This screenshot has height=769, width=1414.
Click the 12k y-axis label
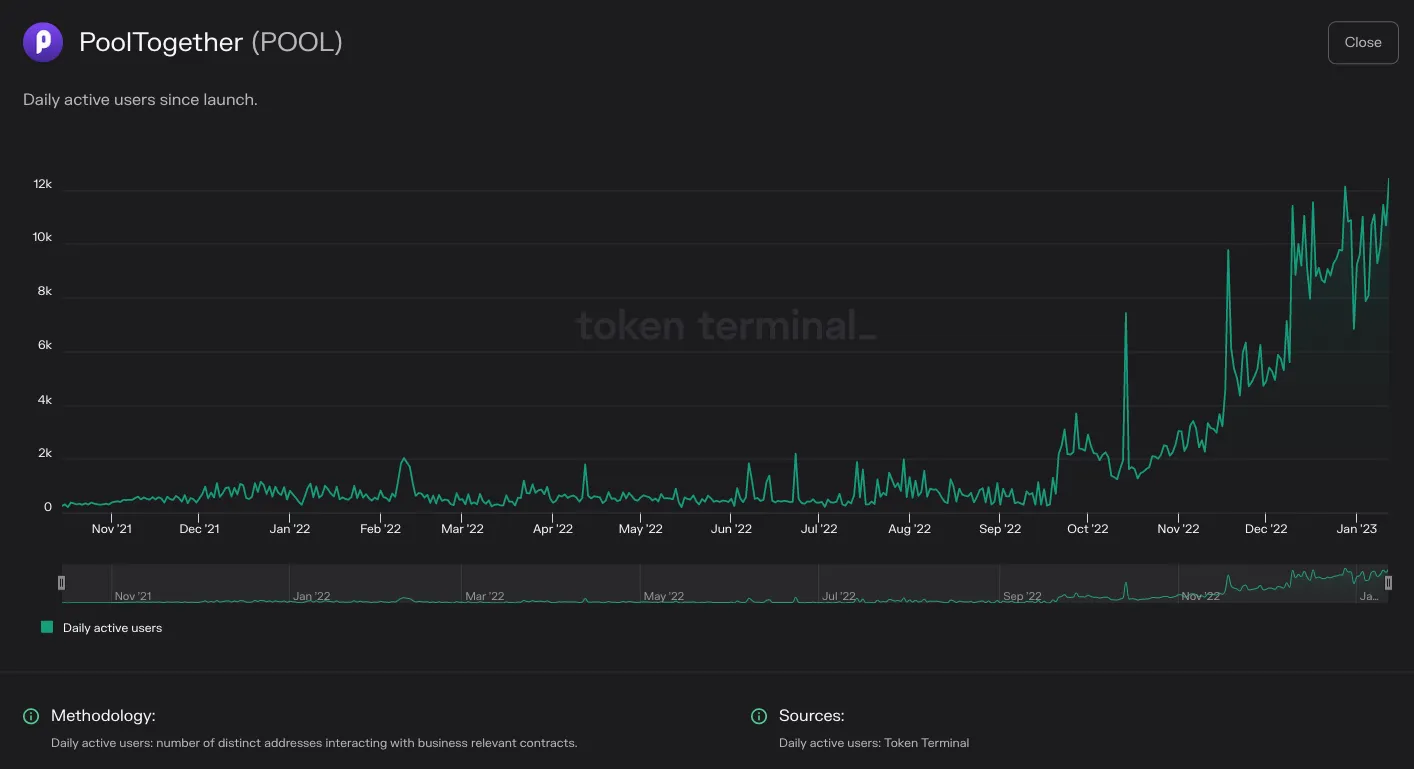point(42,185)
